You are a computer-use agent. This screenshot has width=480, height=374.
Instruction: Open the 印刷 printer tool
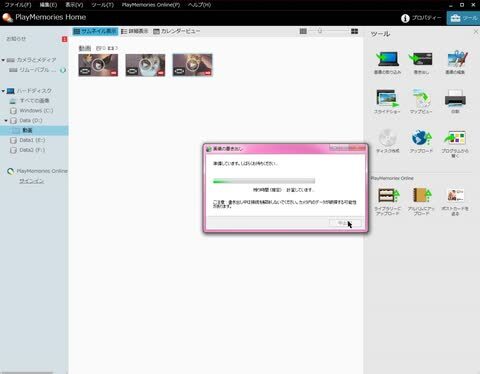pos(455,101)
